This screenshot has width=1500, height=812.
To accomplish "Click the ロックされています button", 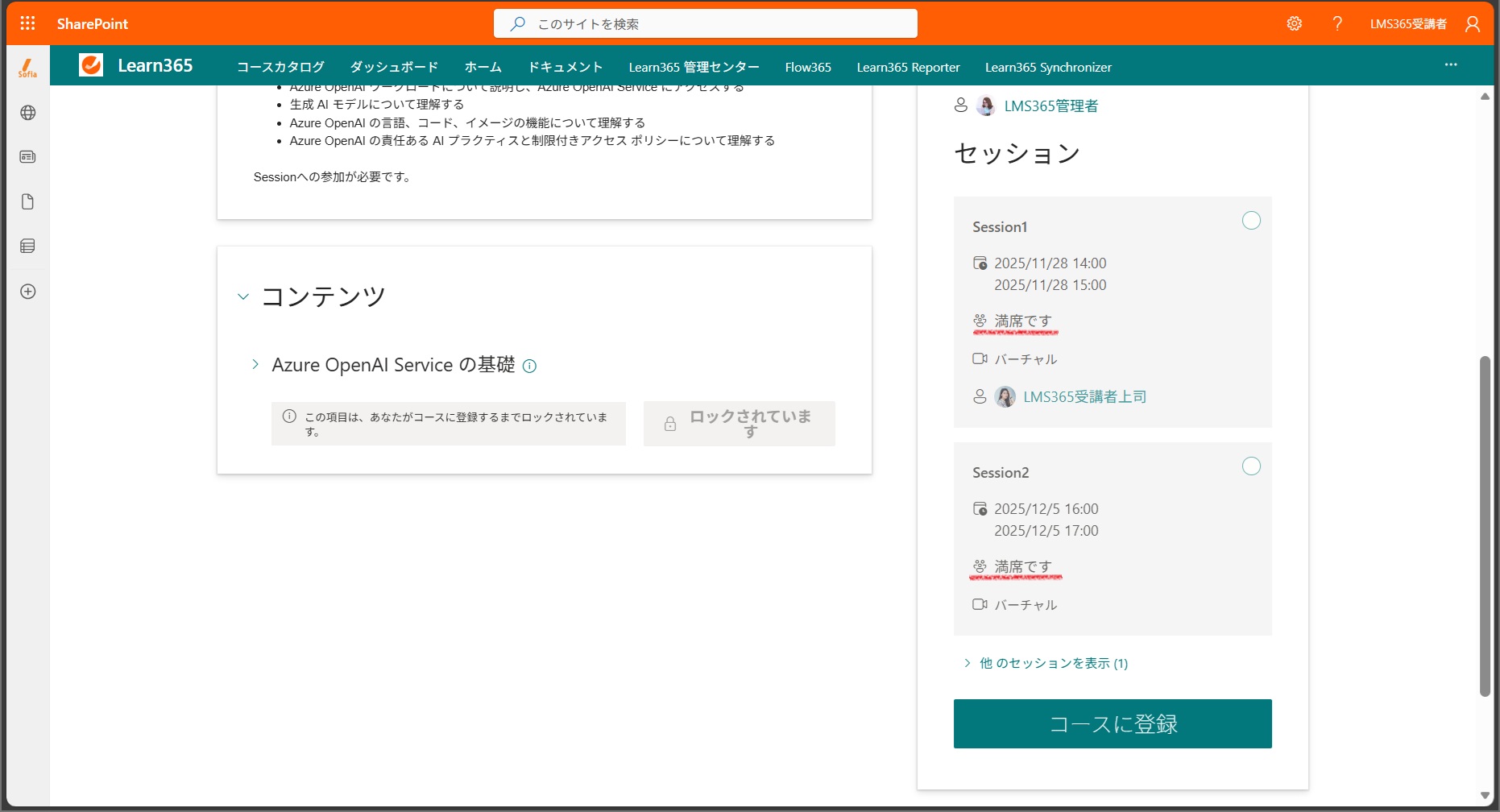I will click(739, 424).
